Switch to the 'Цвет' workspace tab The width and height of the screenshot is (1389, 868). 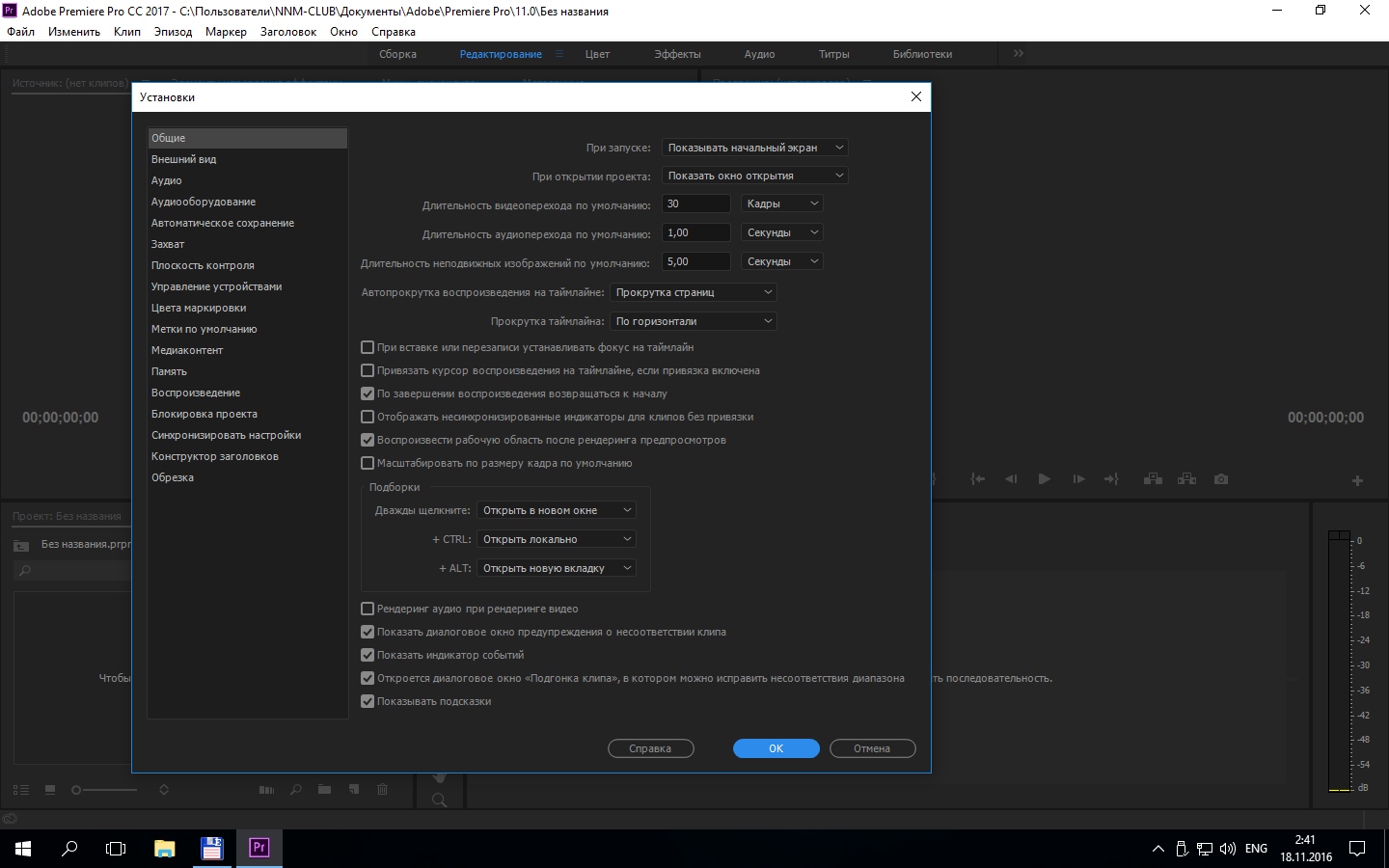pyautogui.click(x=597, y=54)
